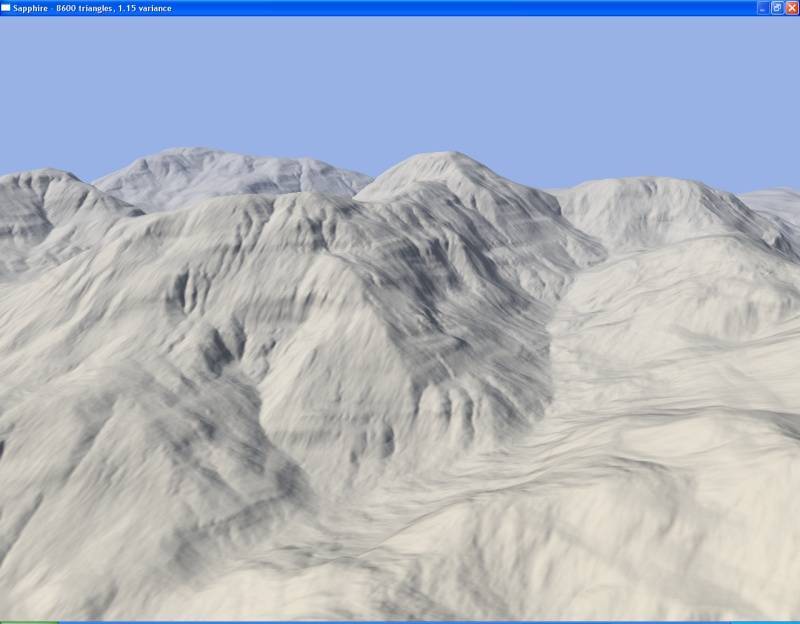Close the Sapphire terrain viewer
Viewport: 800px width, 624px height.
pos(791,7)
